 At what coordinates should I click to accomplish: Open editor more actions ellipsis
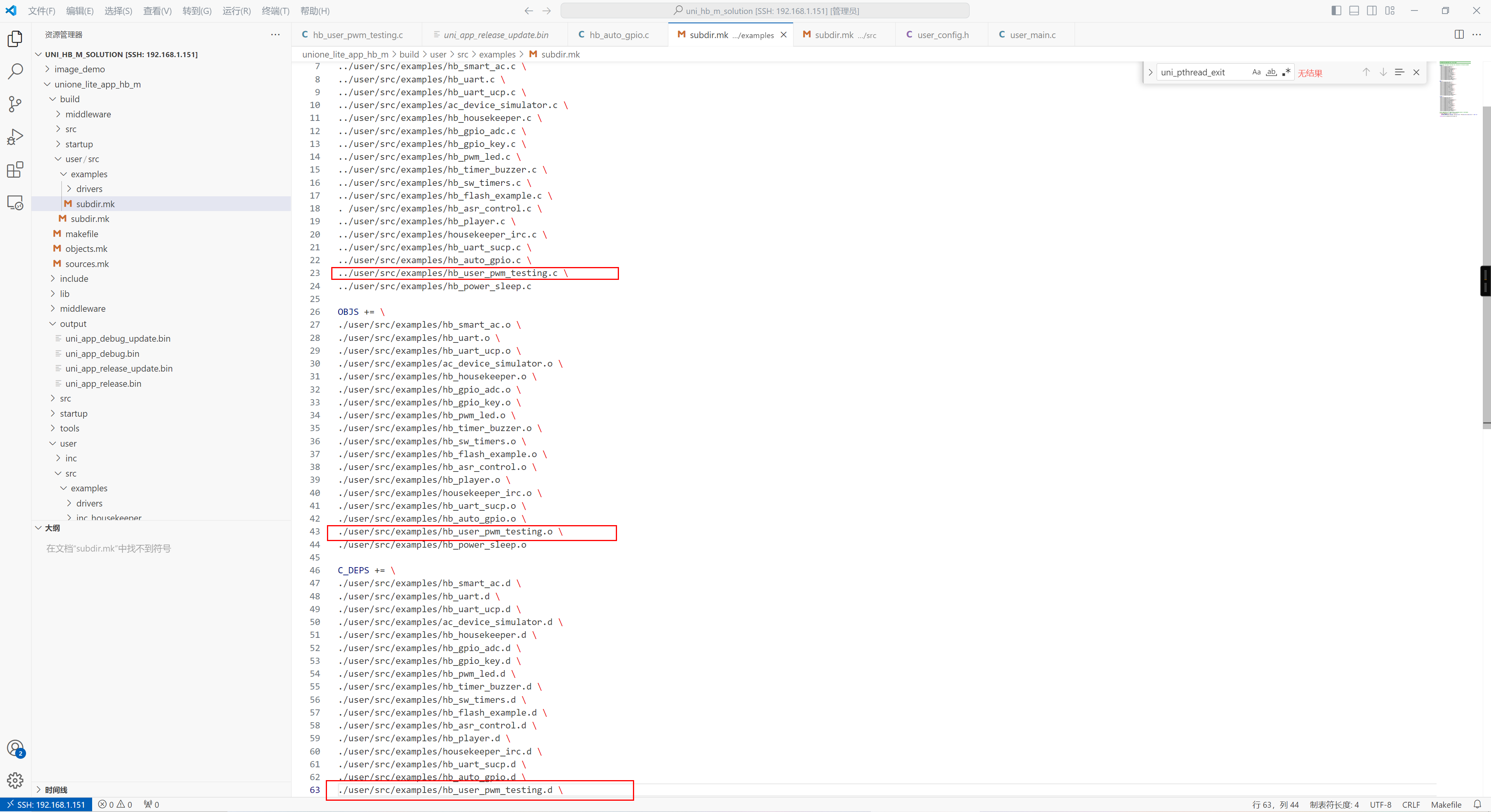1477,35
